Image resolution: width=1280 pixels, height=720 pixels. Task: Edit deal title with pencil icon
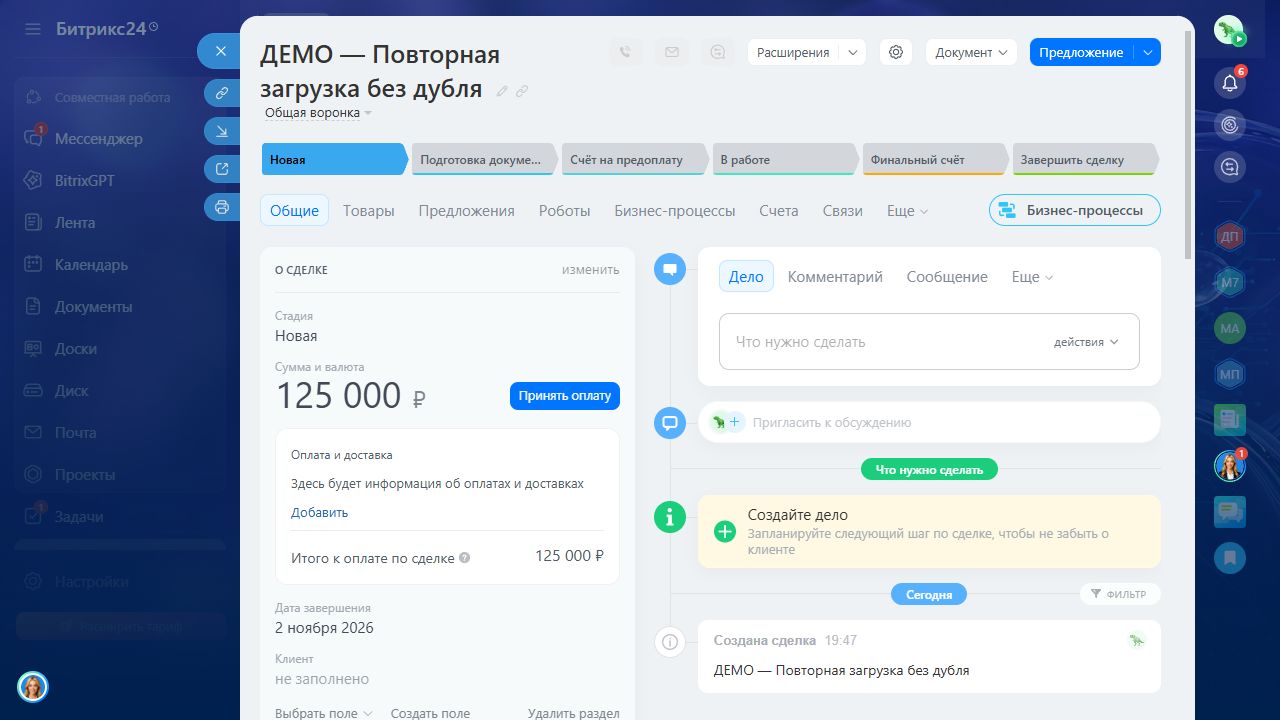point(502,90)
